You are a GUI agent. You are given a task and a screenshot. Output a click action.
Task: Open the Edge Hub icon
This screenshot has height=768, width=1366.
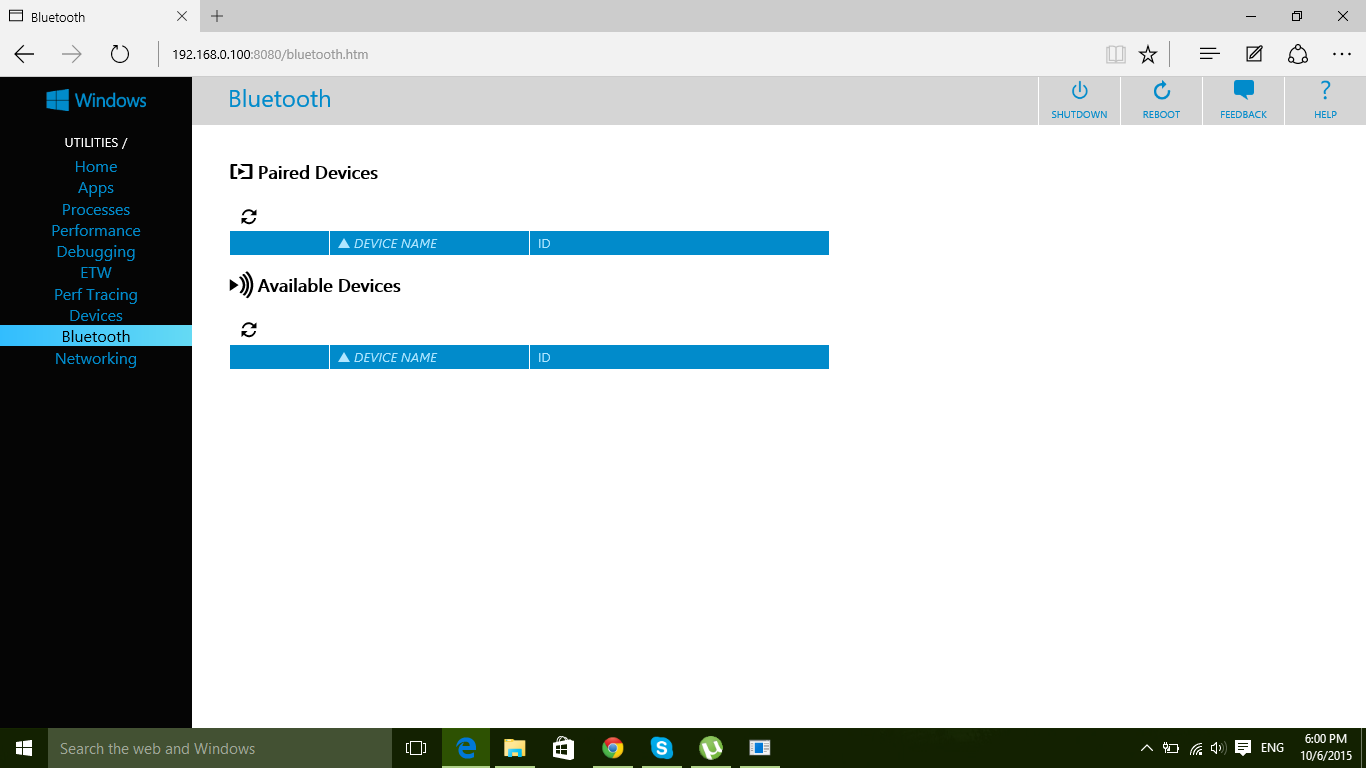coord(1209,54)
